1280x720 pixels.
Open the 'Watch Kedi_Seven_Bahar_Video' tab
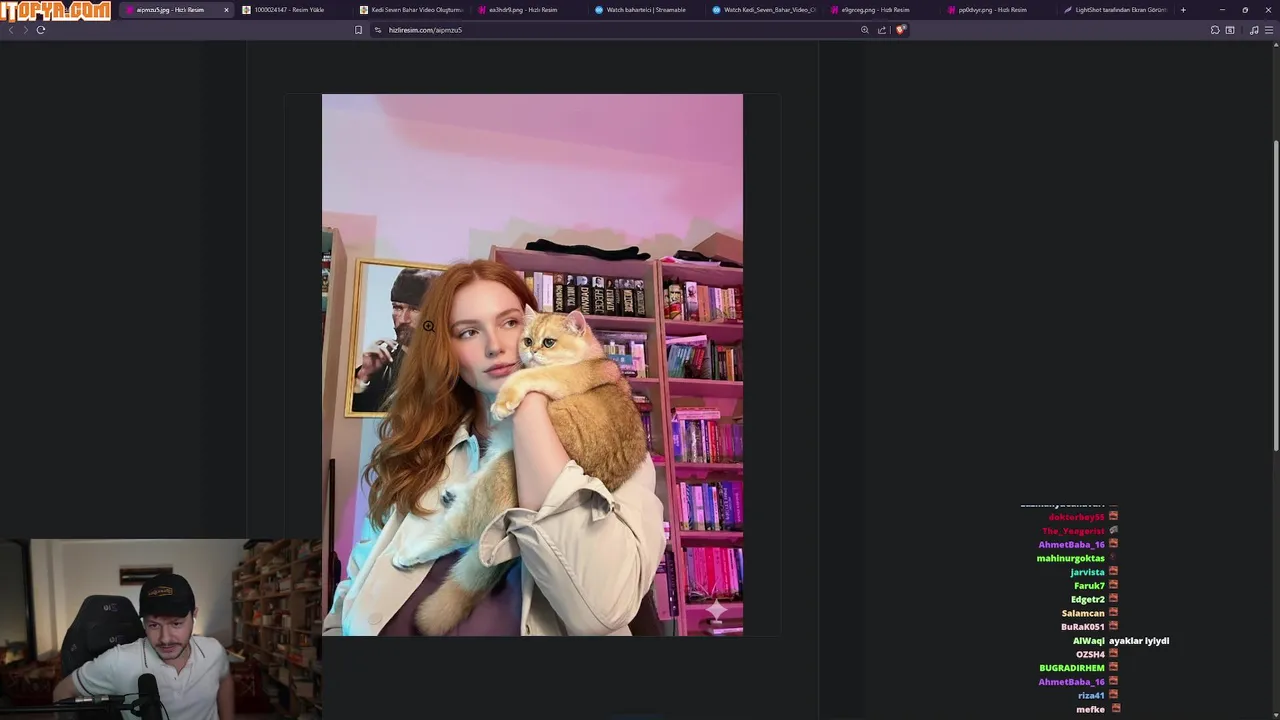pos(765,10)
